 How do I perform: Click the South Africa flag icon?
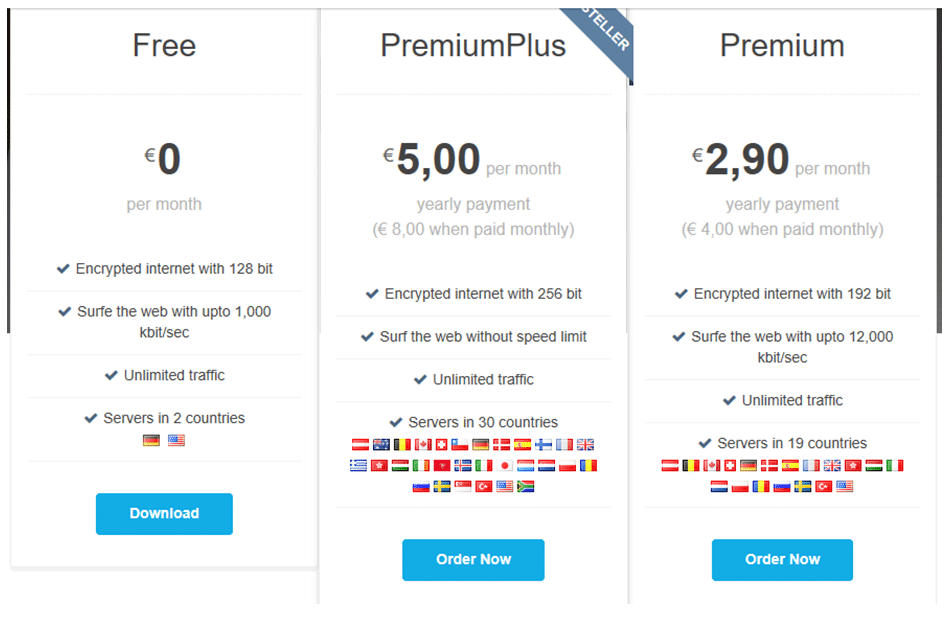tap(525, 487)
